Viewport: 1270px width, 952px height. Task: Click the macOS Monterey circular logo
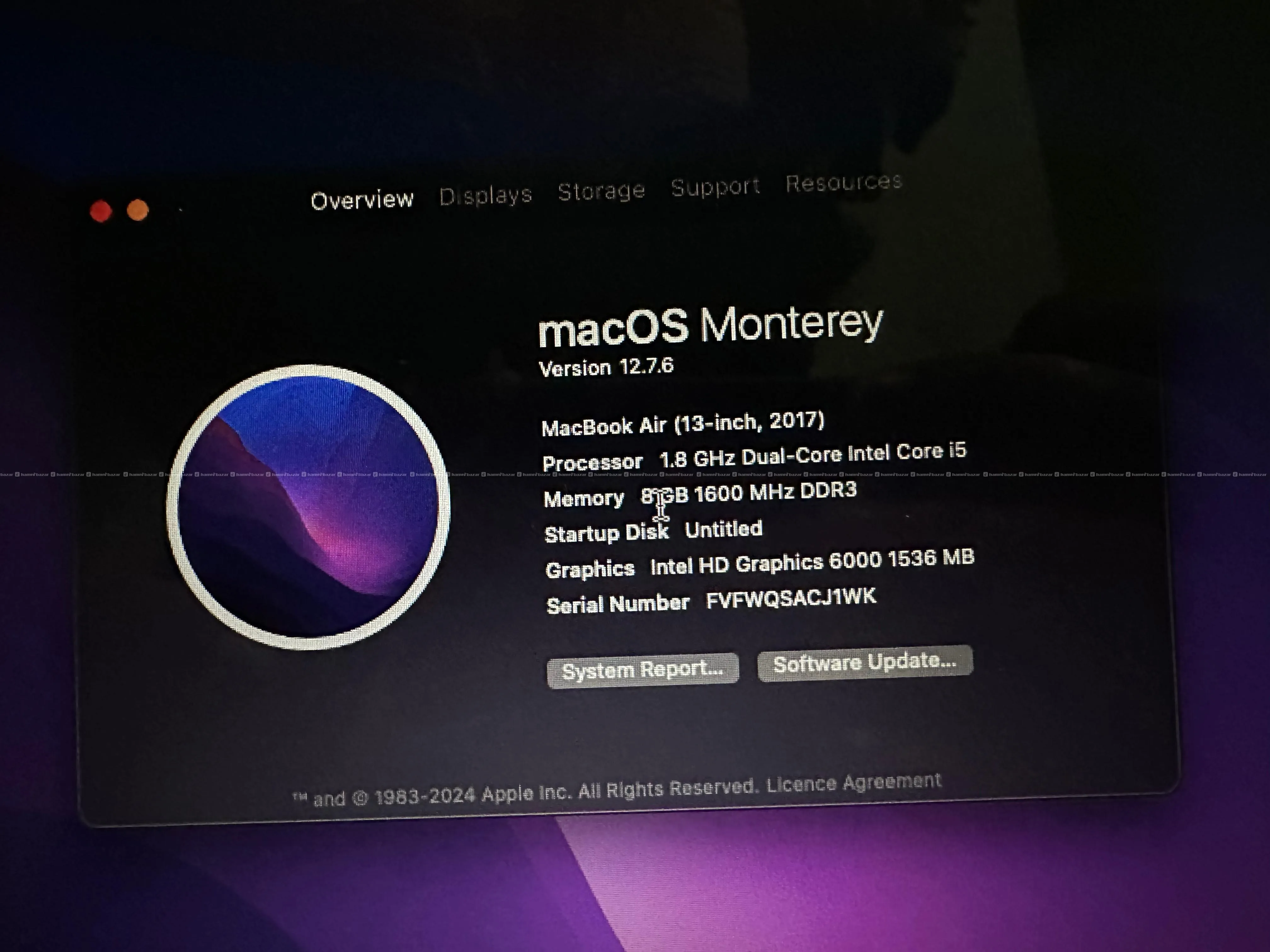[x=308, y=507]
